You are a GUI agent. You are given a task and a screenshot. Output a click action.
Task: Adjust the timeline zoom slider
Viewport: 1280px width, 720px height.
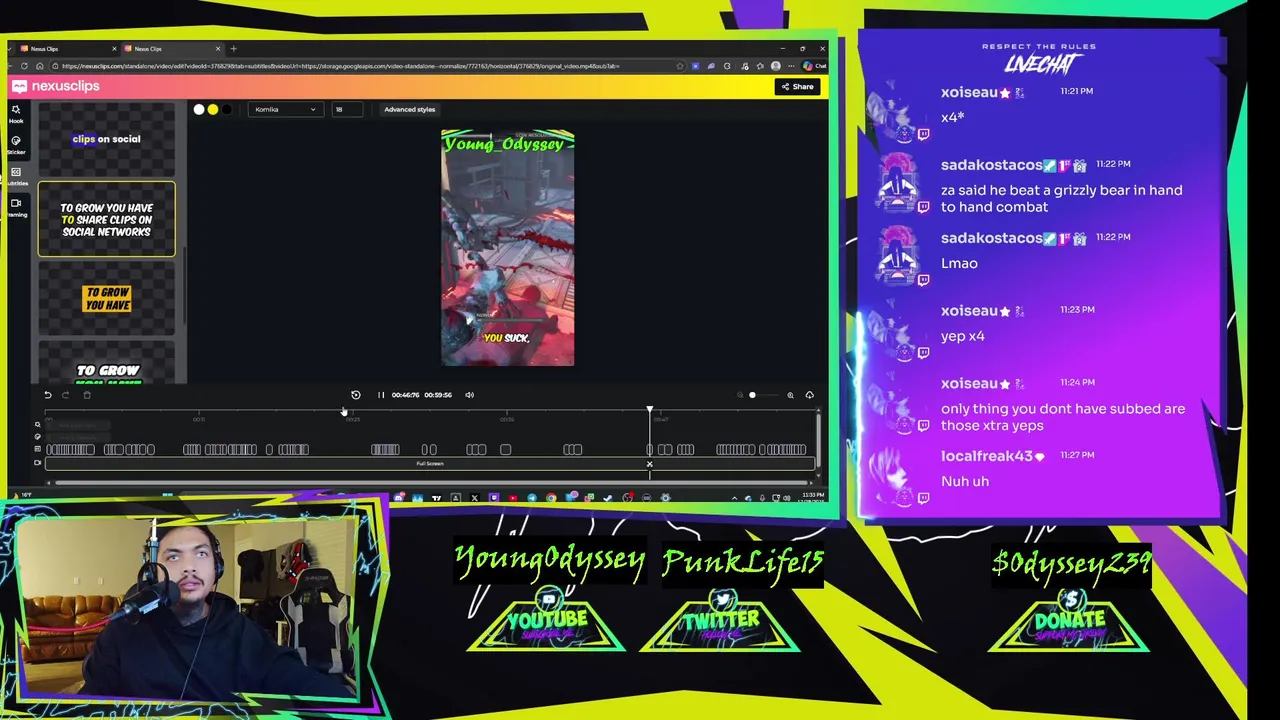pos(765,395)
